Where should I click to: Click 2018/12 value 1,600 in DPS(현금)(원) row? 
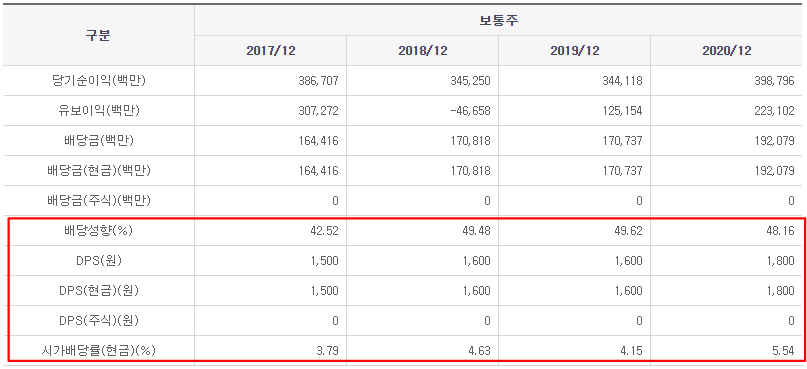click(477, 290)
